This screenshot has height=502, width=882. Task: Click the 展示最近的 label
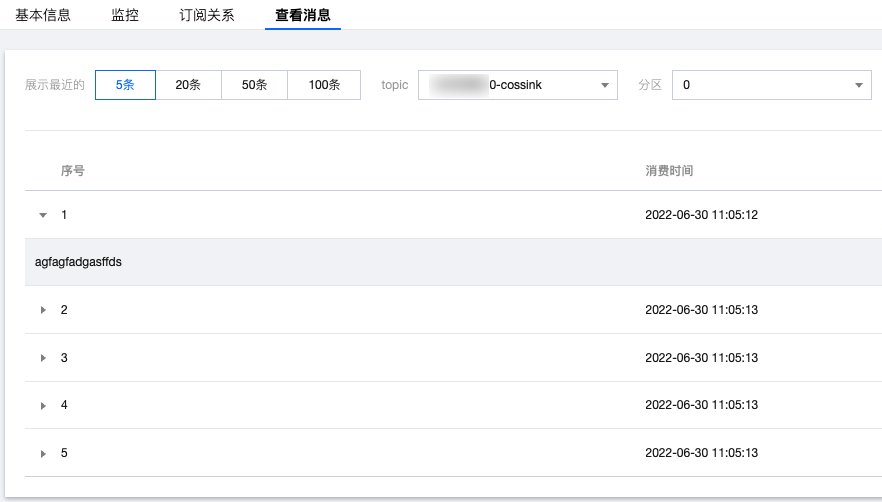tap(55, 85)
